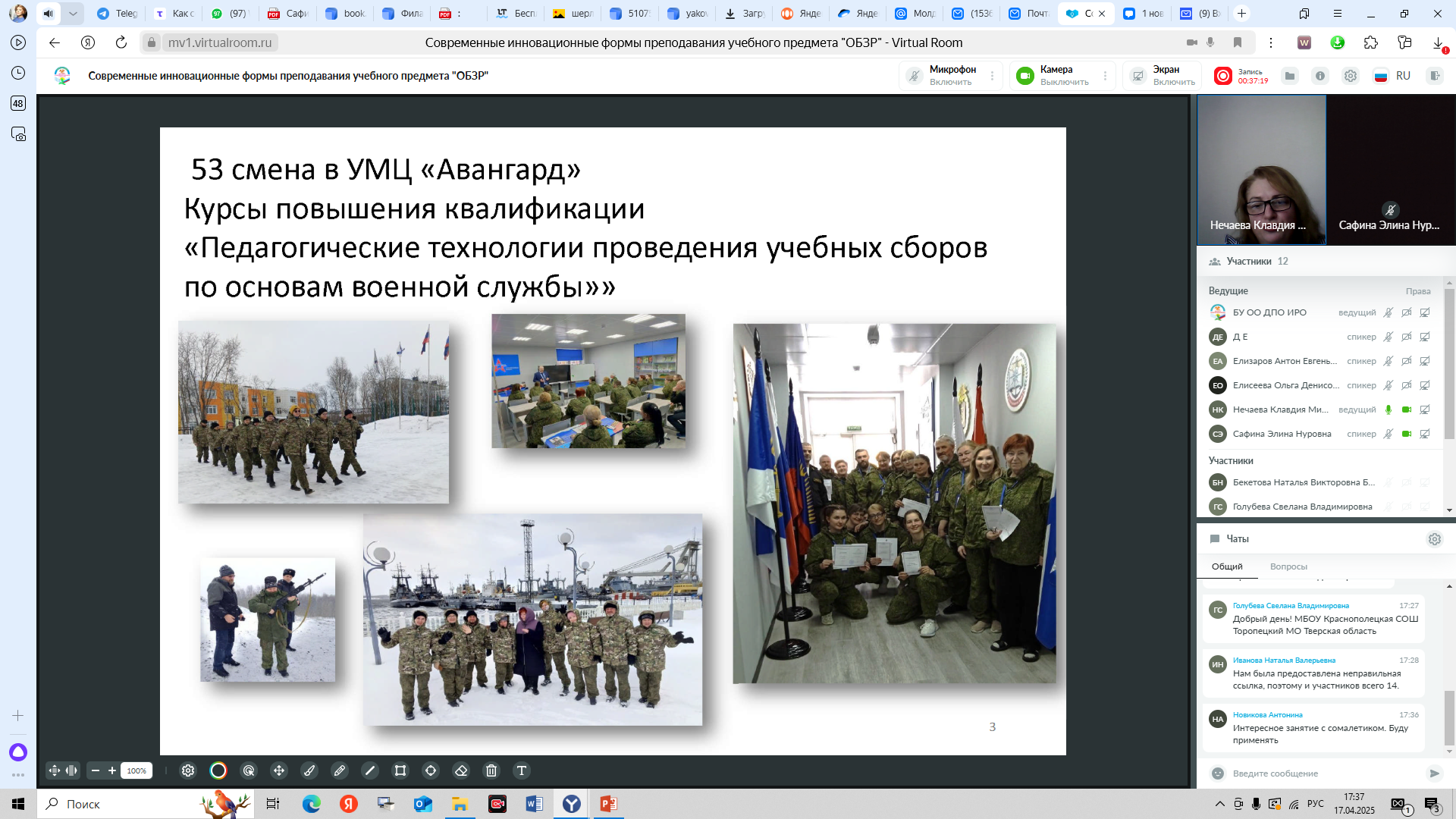Switch to the Вопросы chat tab
1456x819 pixels.
point(1288,566)
